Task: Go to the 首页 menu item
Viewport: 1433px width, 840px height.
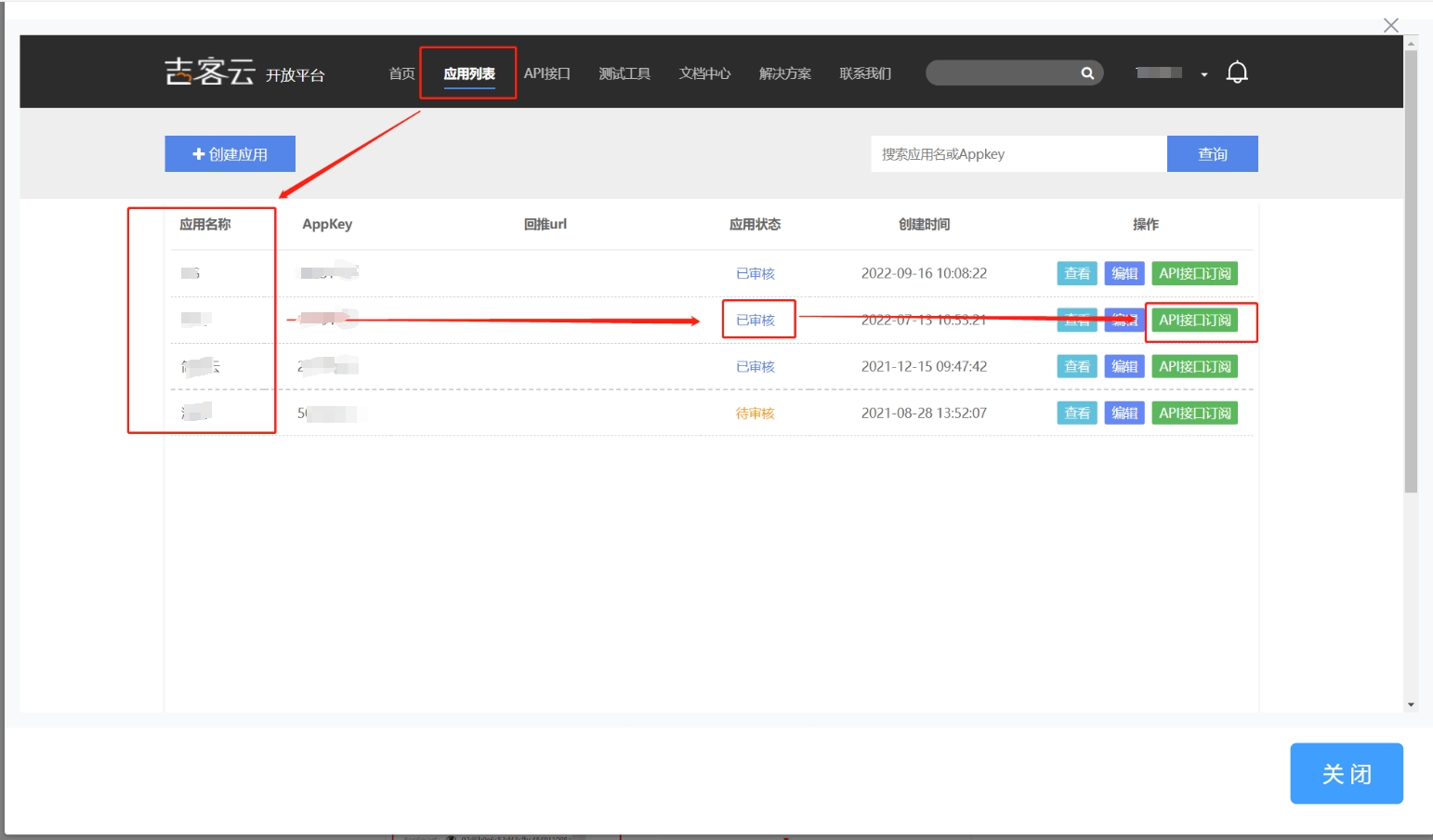Action: (x=401, y=73)
